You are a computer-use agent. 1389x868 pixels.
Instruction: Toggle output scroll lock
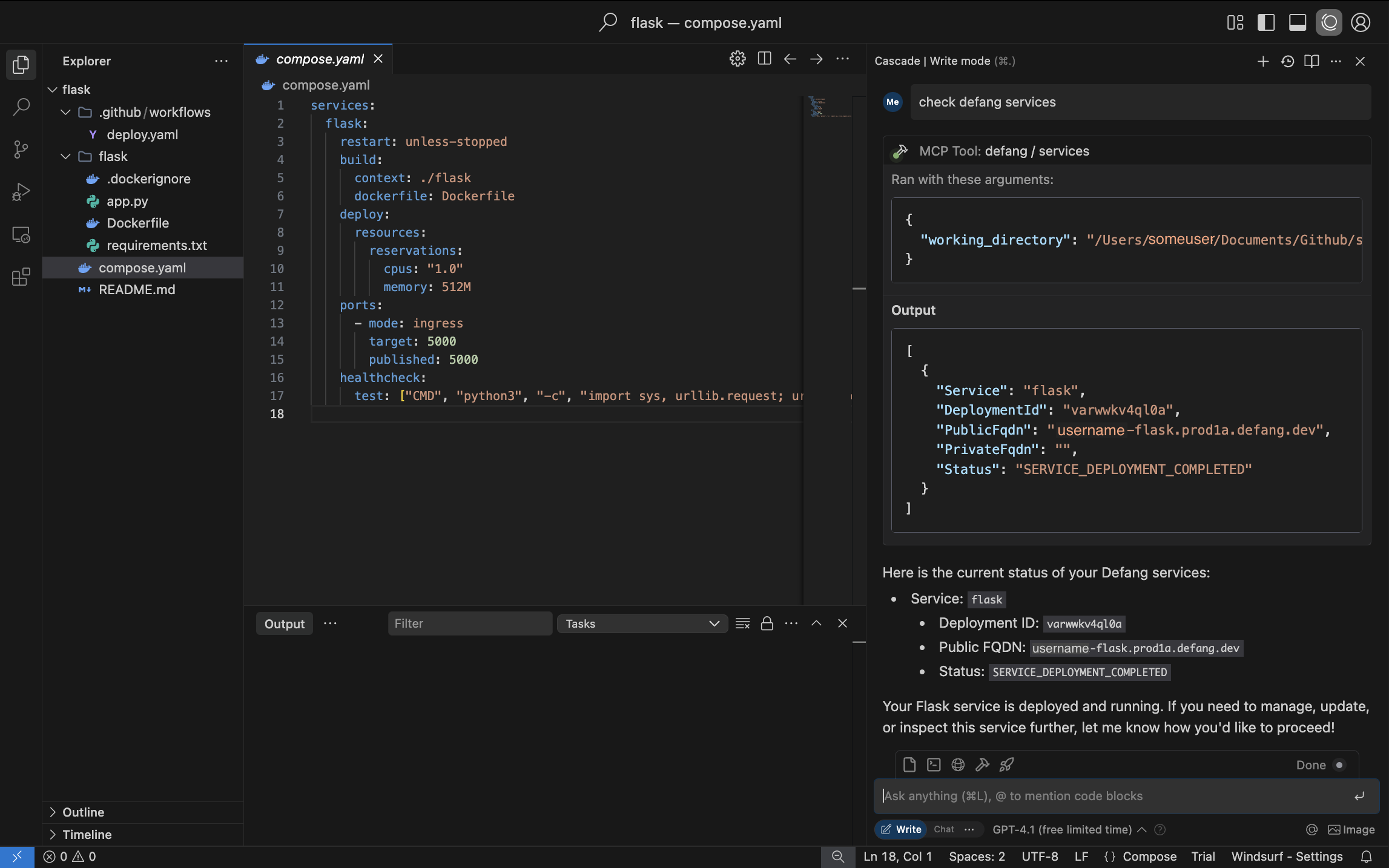767,623
